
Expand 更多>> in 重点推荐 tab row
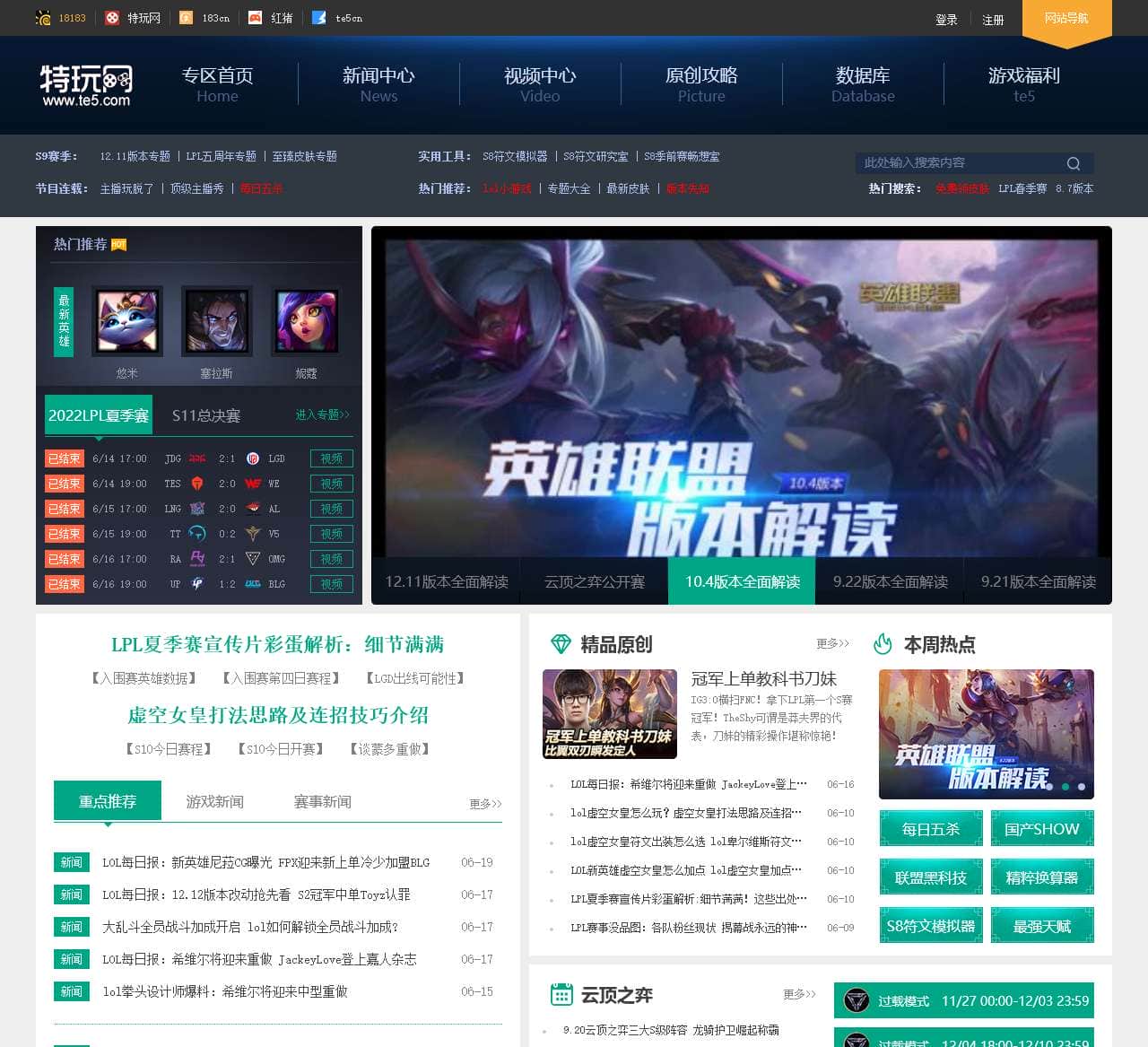[x=485, y=804]
